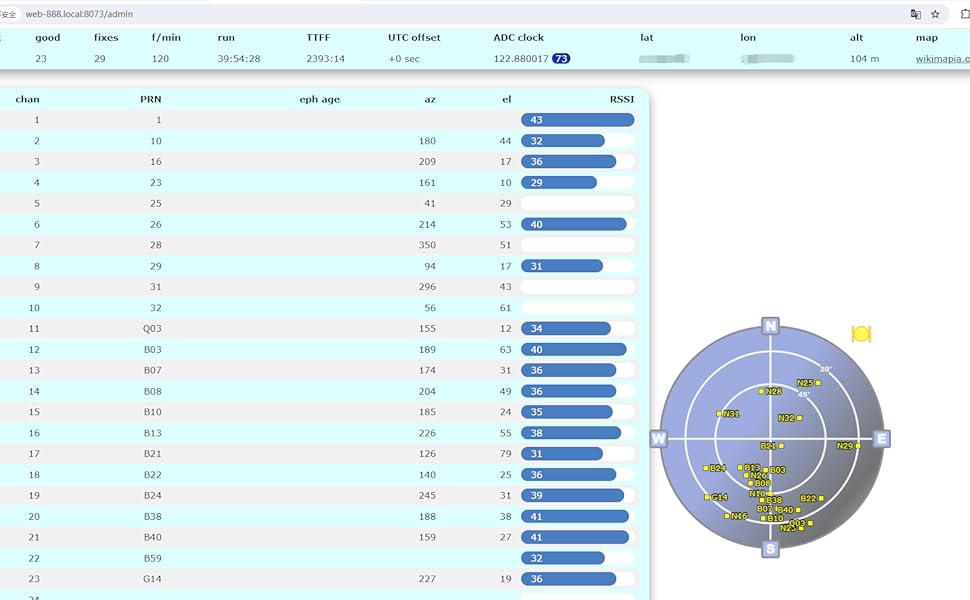The image size is (970, 600).
Task: Click the S compass marker on sky plot
Action: [x=770, y=549]
